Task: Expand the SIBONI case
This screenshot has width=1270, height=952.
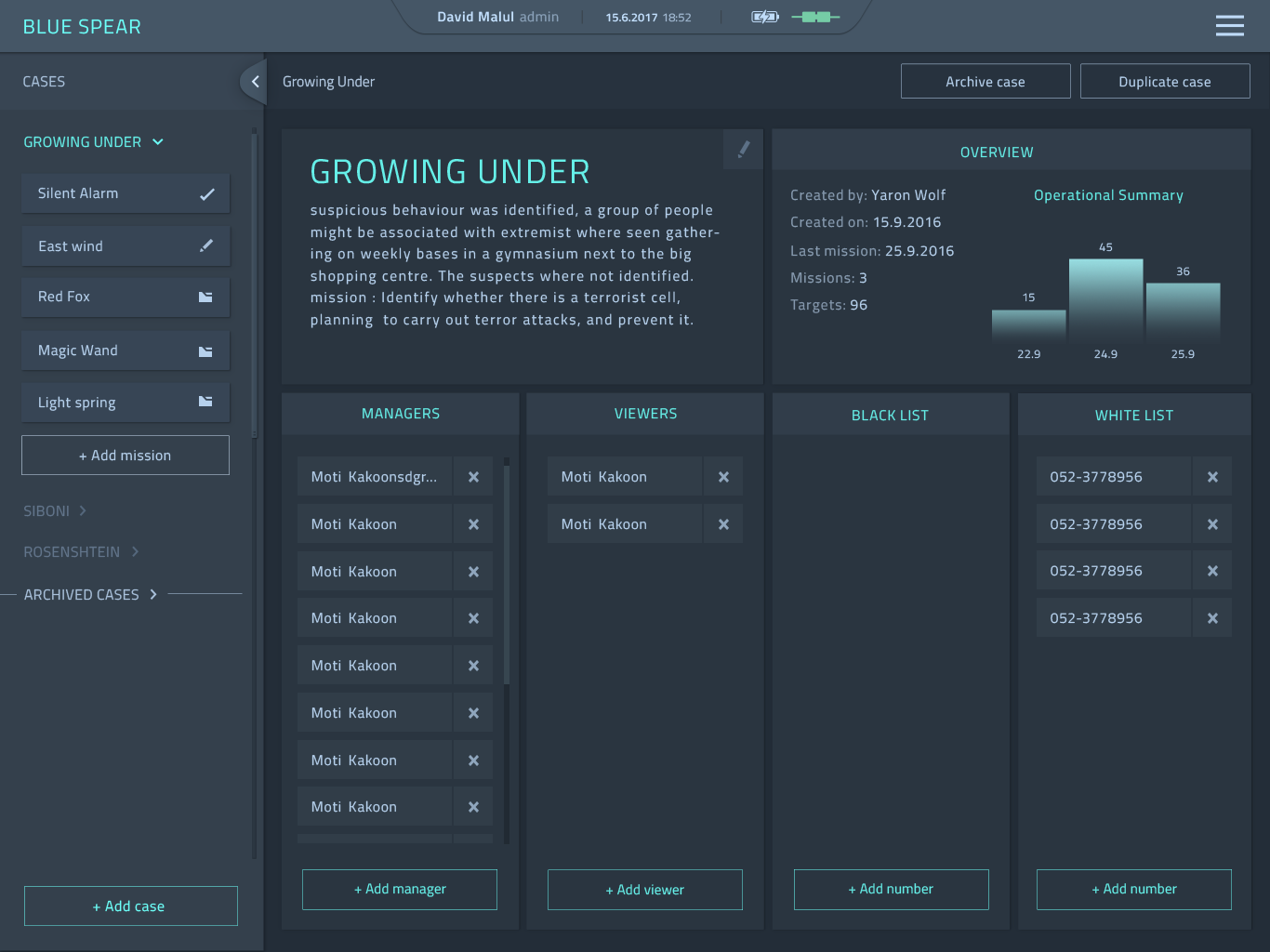Action: point(55,511)
